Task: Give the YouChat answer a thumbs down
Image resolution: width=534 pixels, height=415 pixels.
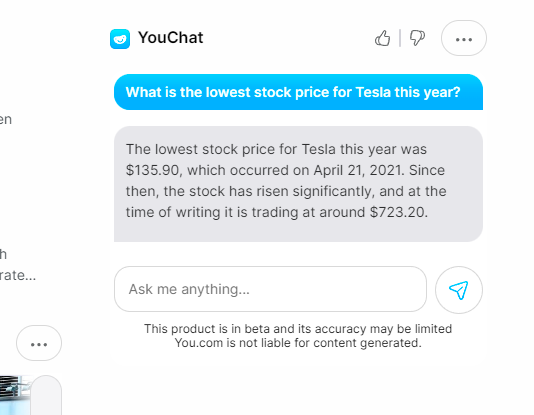Action: (x=417, y=38)
